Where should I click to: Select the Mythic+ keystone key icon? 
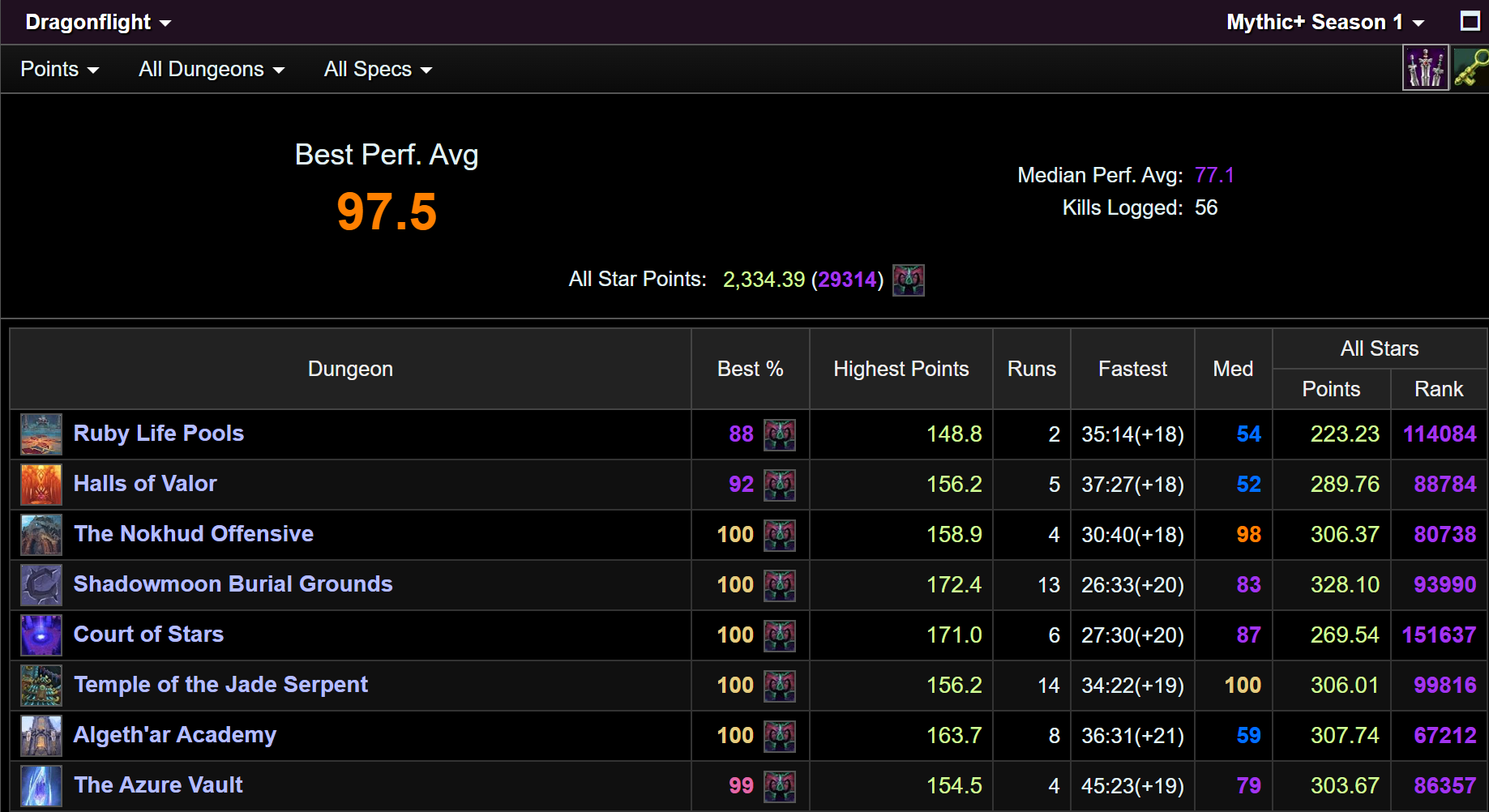(1471, 68)
